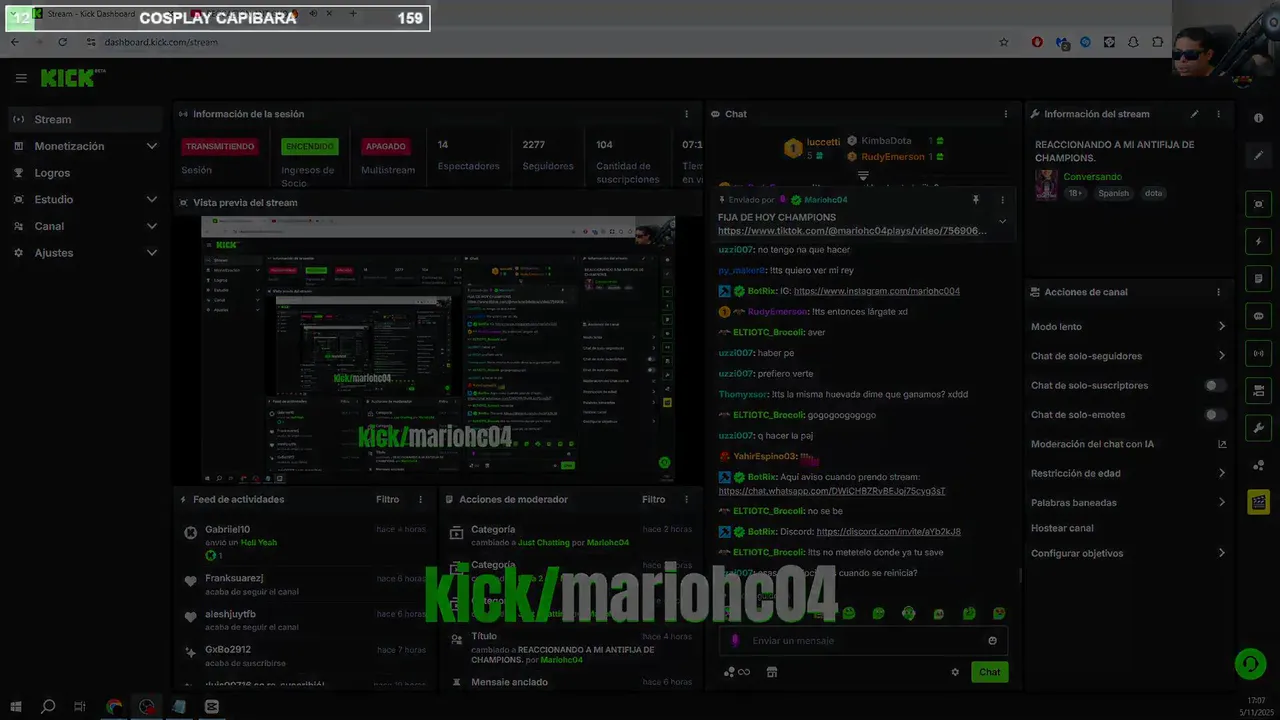This screenshot has height=720, width=1280.
Task: Open the BotRix Discord invite link
Action: tap(888, 532)
